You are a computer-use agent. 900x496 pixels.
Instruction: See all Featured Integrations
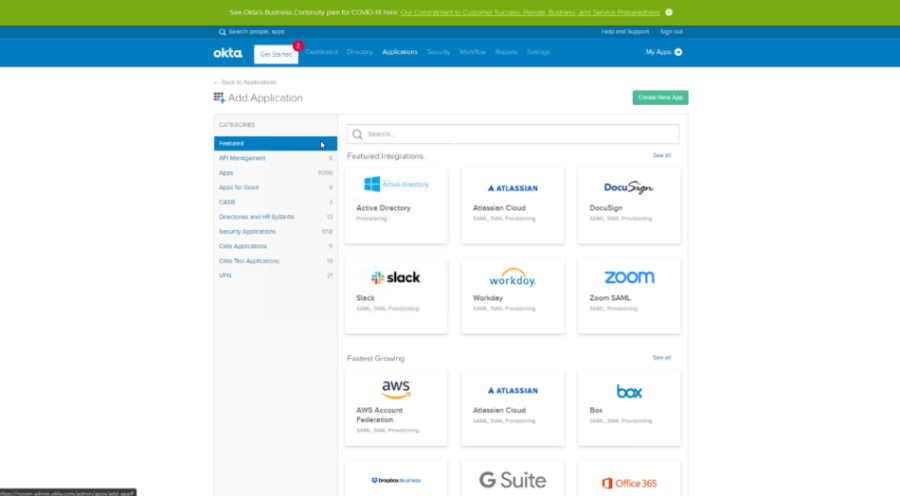[661, 156]
